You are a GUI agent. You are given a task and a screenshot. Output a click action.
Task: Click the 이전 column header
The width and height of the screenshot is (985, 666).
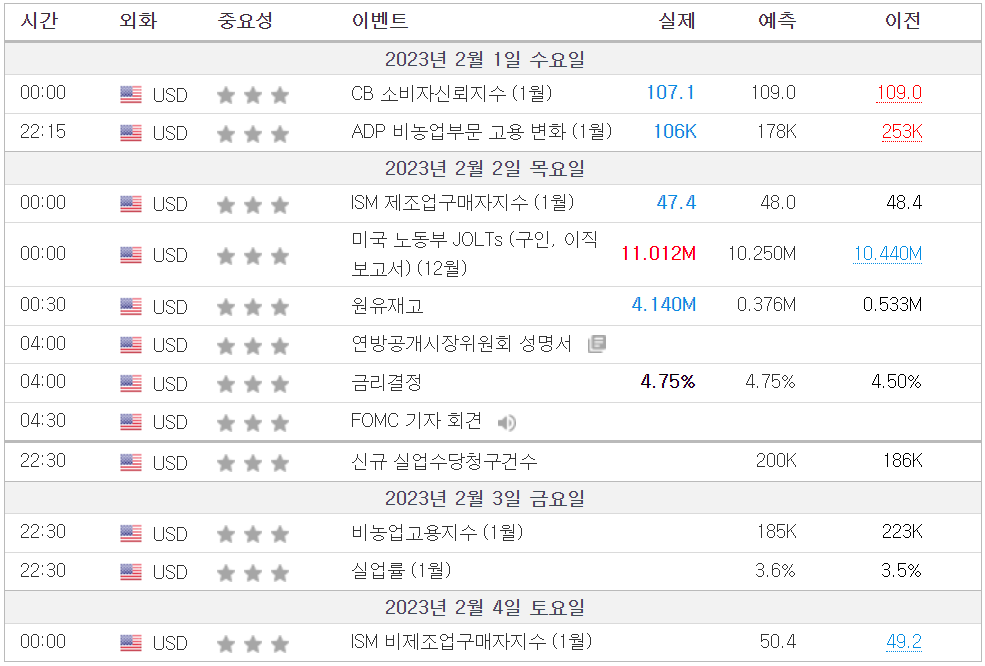tap(903, 21)
